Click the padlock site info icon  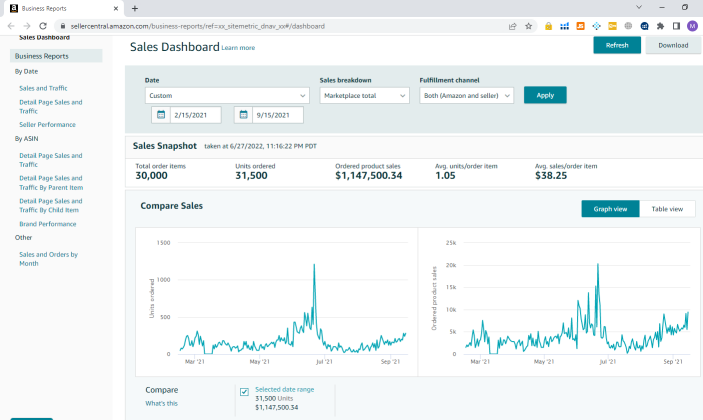point(63,26)
